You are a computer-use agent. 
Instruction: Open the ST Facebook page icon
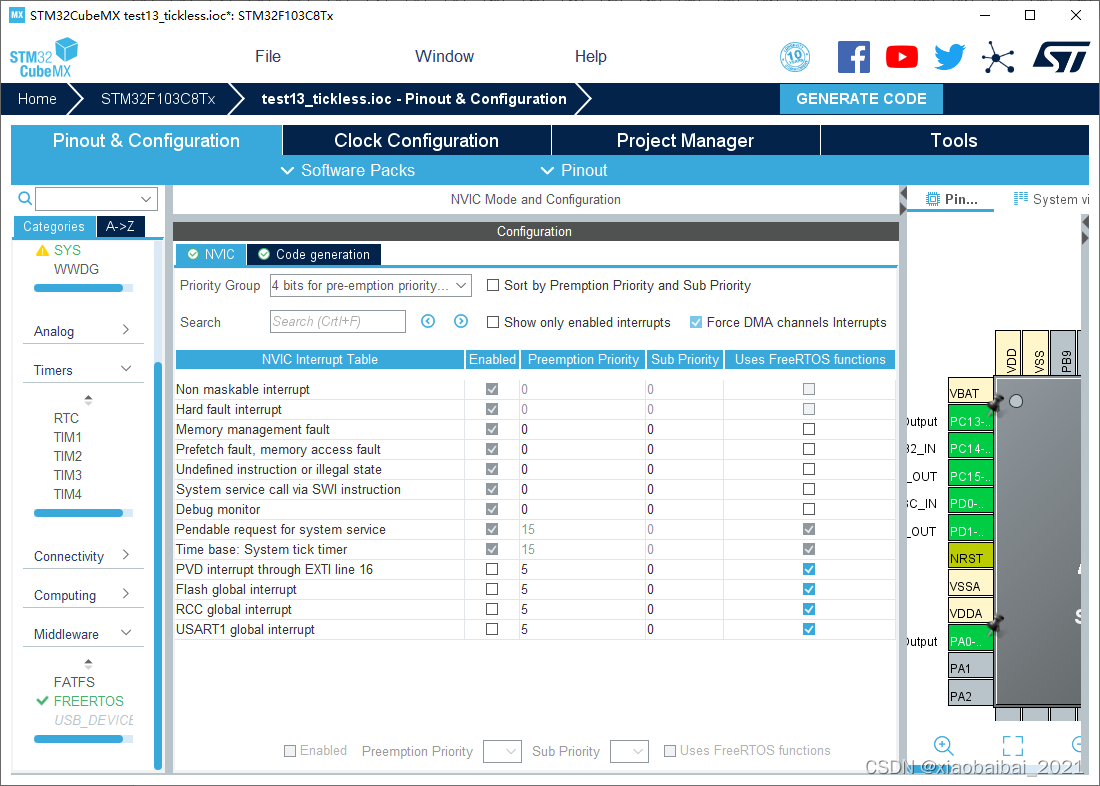point(854,57)
